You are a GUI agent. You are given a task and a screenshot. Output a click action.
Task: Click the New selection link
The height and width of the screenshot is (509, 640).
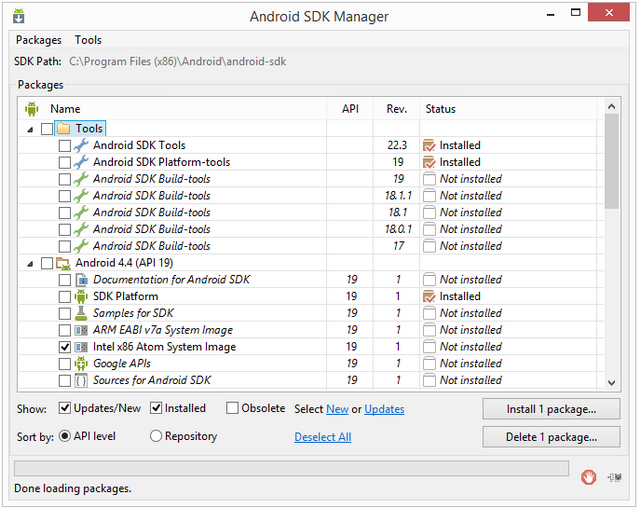pyautogui.click(x=337, y=409)
